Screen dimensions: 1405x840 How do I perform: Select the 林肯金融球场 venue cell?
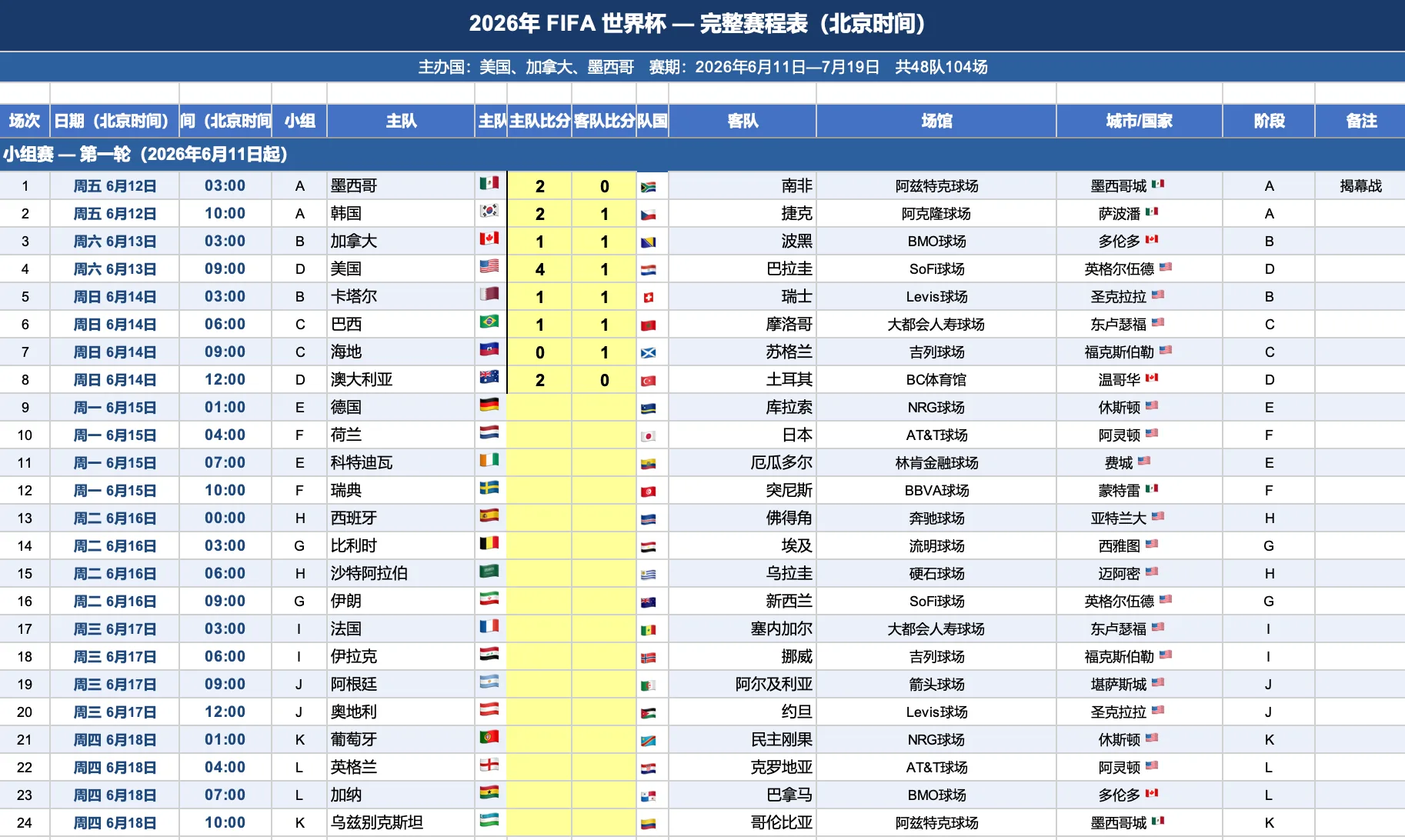[x=936, y=462]
